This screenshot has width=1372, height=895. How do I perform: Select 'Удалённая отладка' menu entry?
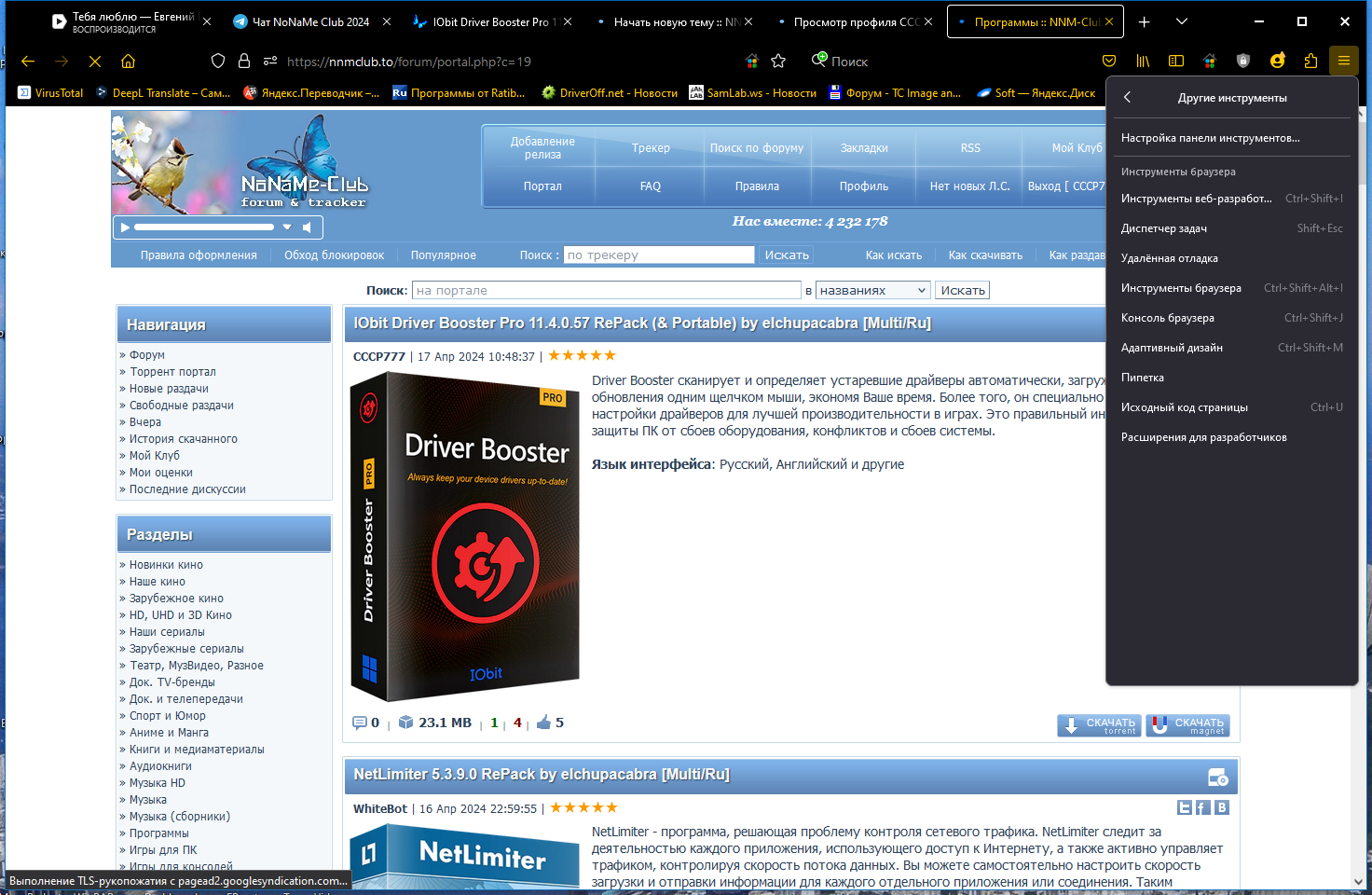[x=1231, y=258]
